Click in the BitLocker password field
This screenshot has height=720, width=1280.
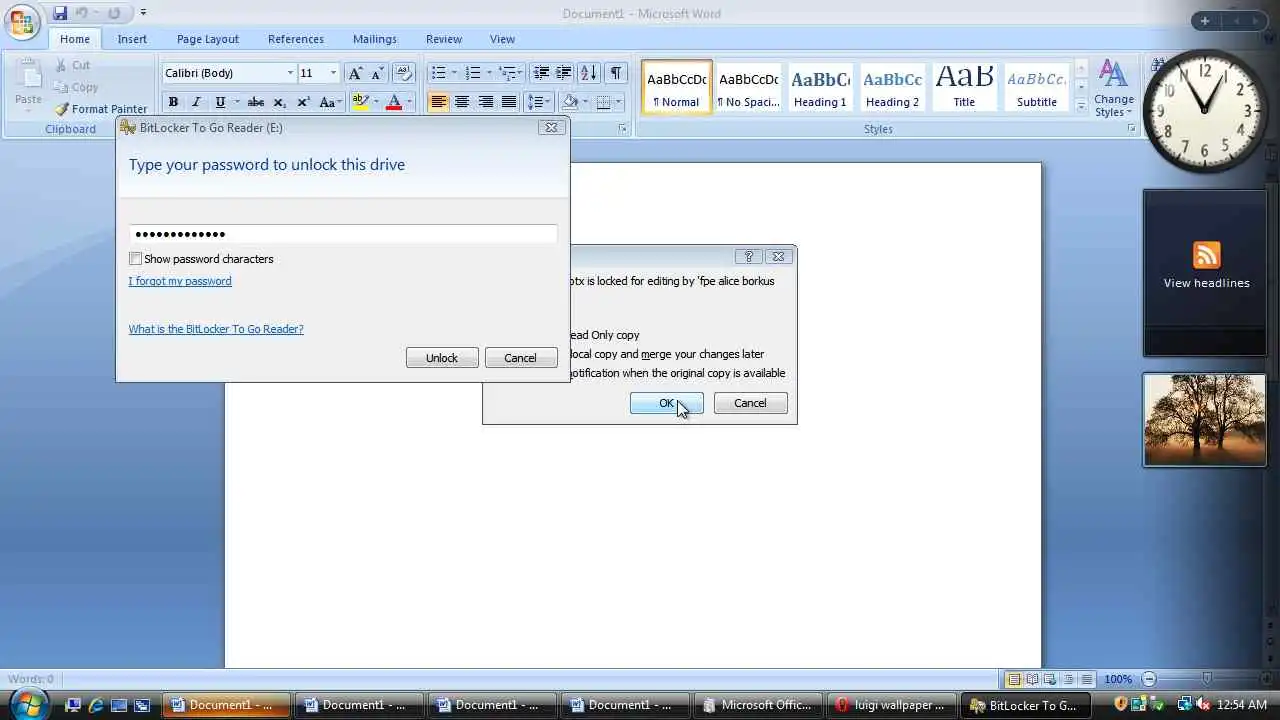[x=343, y=234]
